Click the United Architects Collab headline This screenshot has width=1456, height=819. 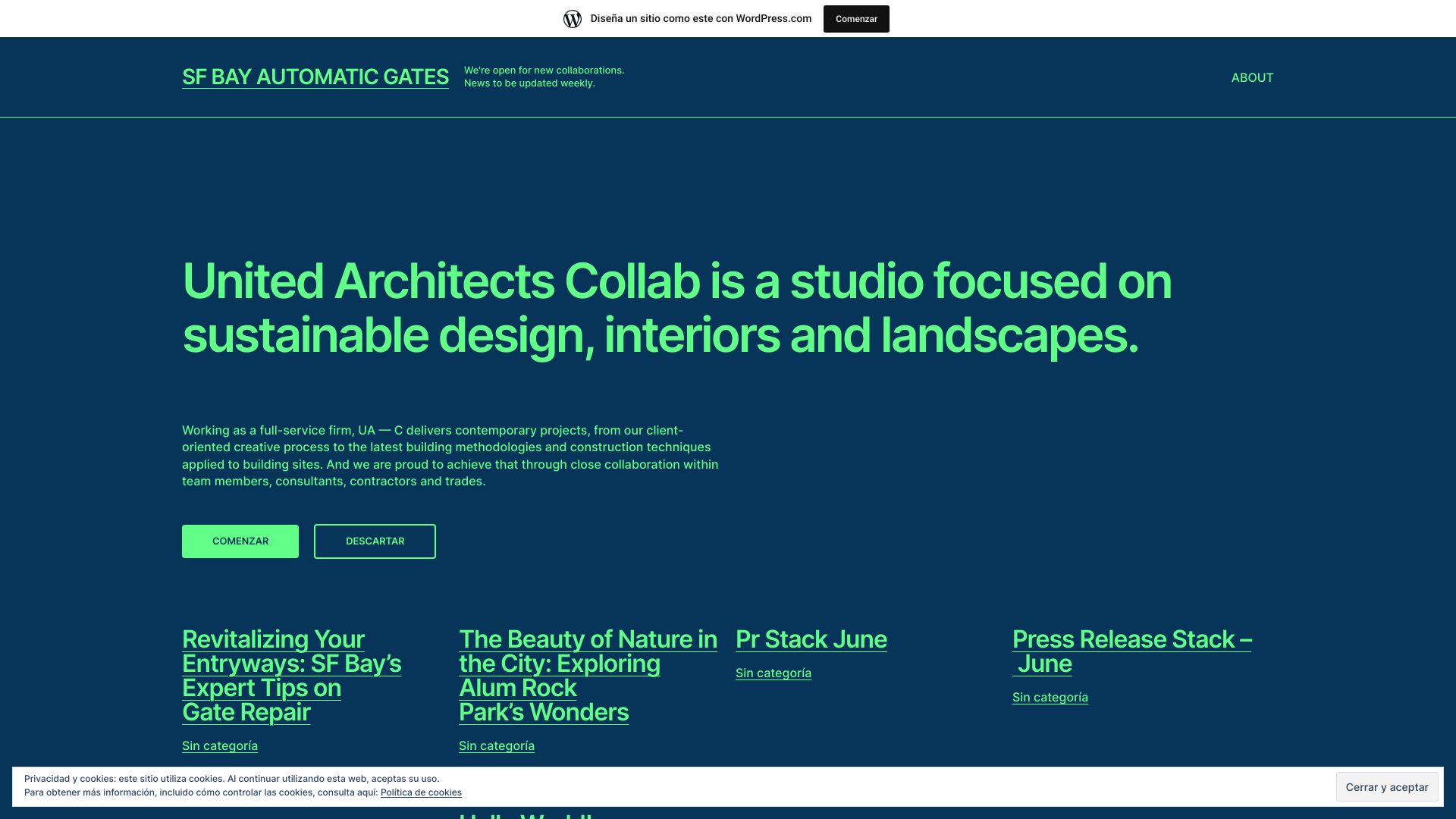pyautogui.click(x=676, y=308)
